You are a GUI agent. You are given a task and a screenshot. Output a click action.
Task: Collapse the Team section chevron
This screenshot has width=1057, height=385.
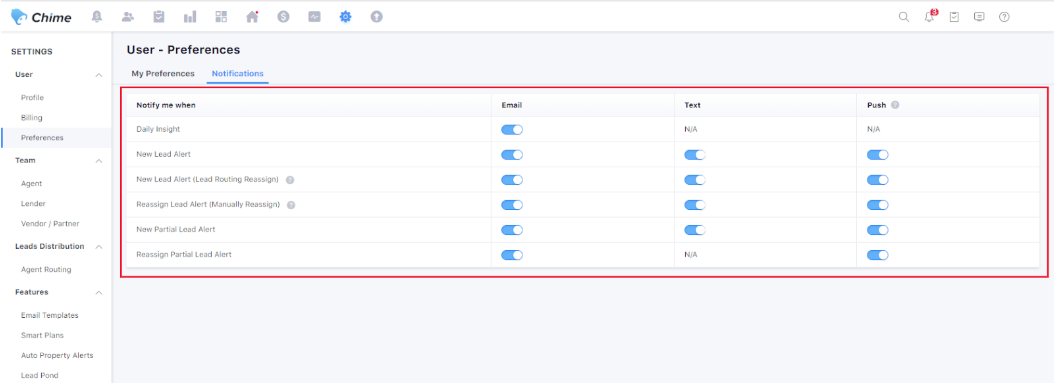click(x=98, y=161)
